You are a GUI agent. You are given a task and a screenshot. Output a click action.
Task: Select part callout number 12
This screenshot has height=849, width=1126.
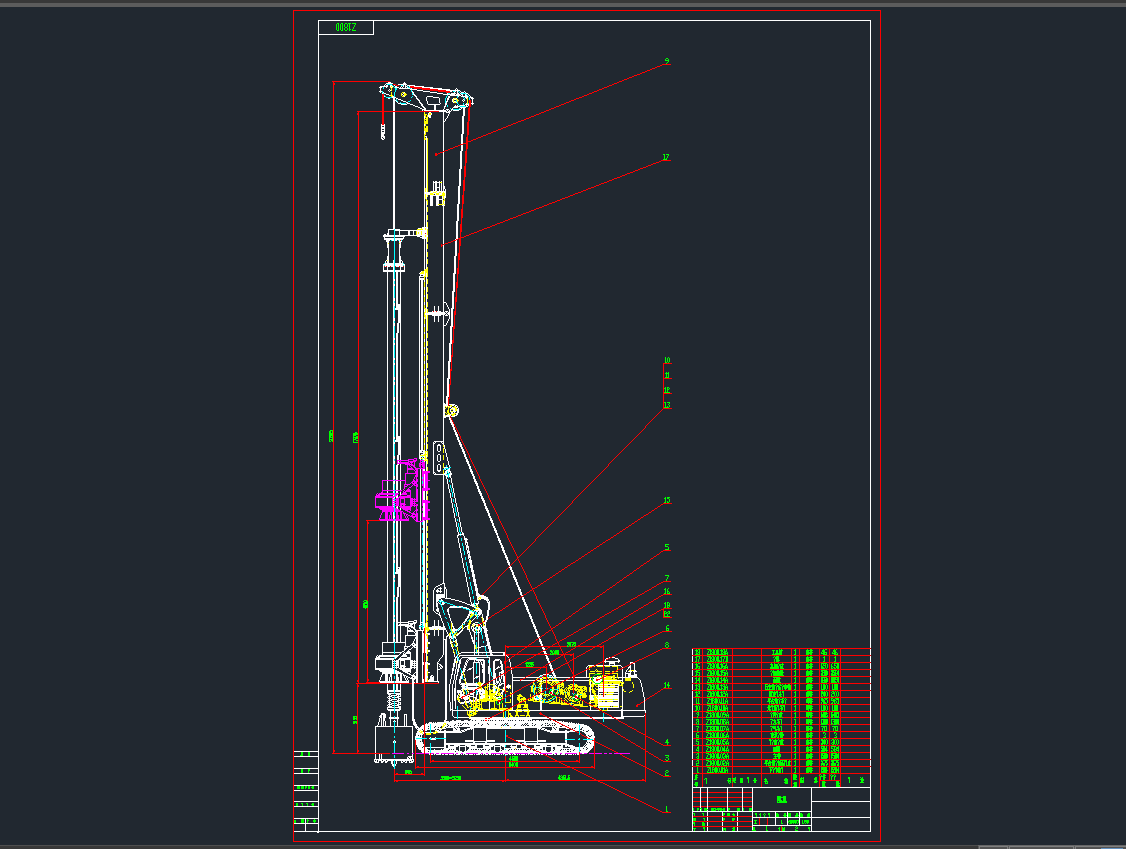pos(667,391)
